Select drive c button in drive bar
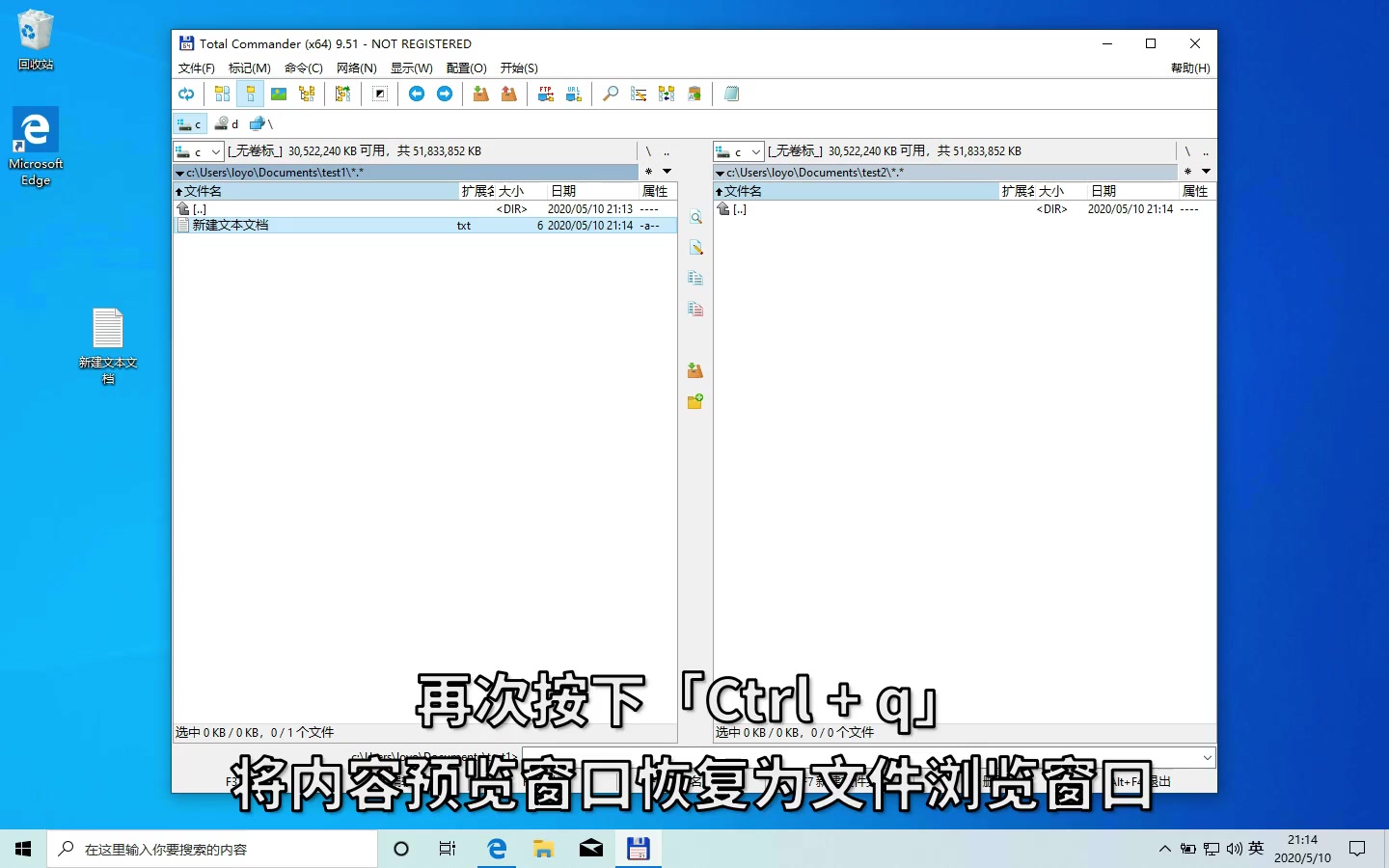 [x=190, y=123]
